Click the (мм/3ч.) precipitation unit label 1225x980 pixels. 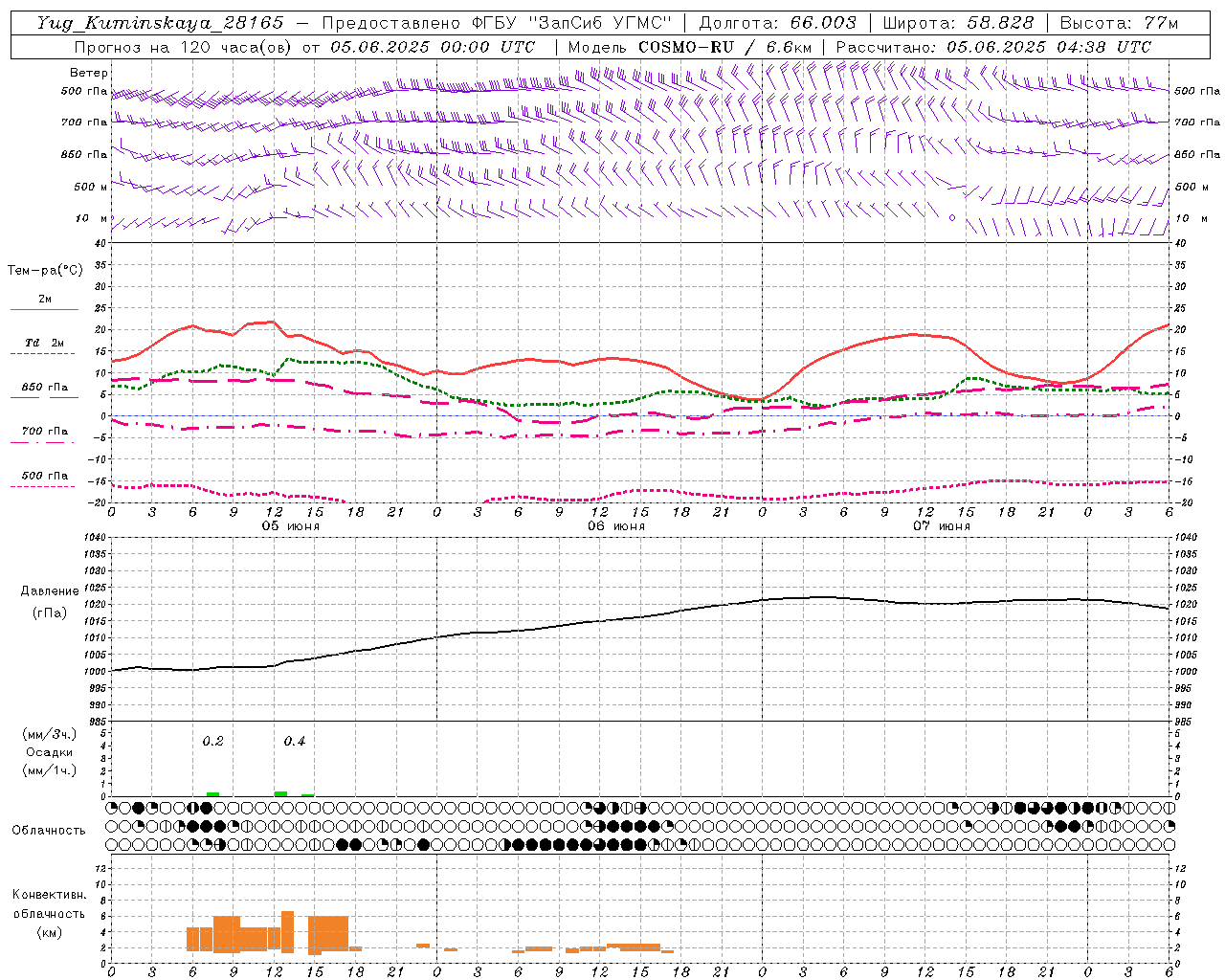(x=50, y=734)
